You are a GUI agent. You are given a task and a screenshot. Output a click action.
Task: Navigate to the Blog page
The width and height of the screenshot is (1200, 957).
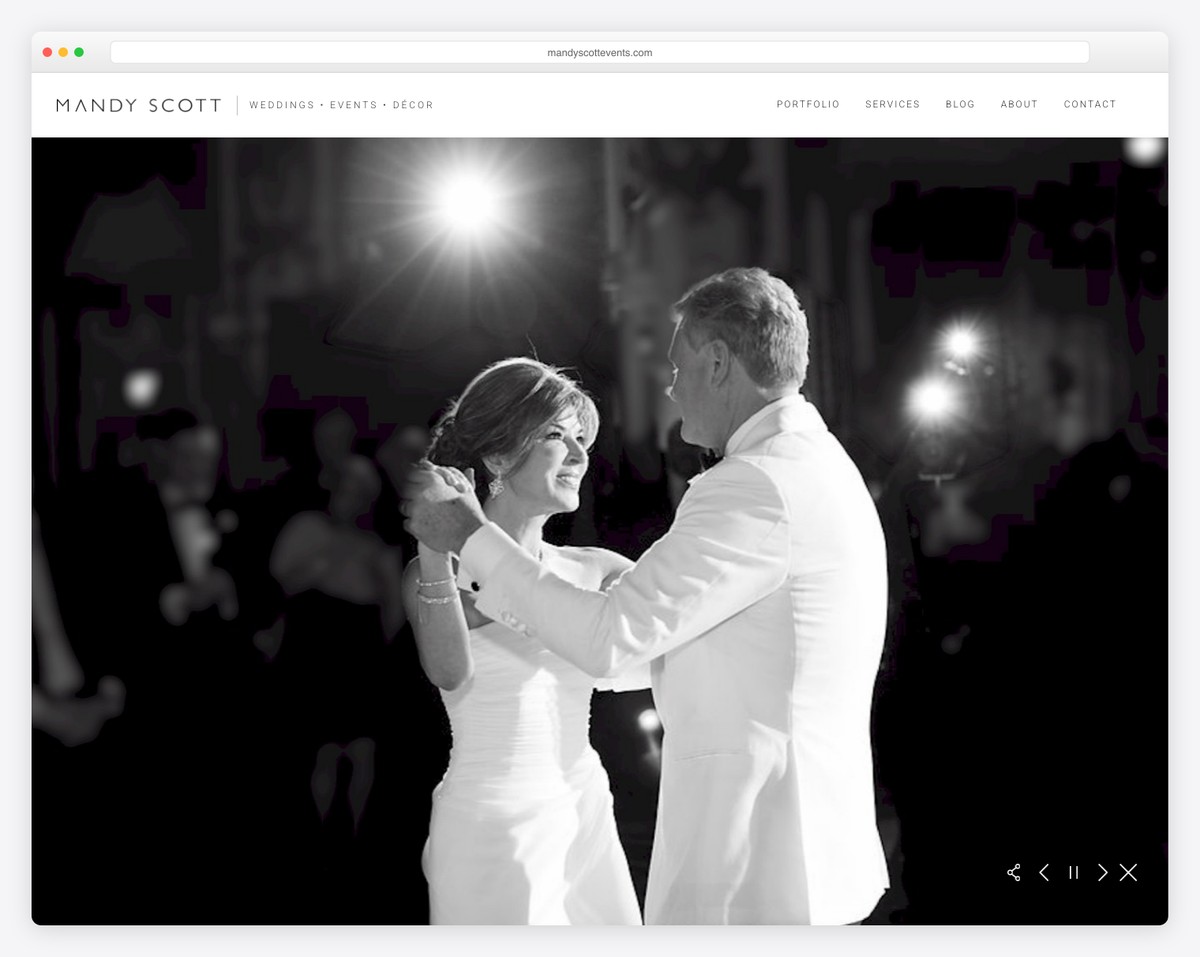960,104
